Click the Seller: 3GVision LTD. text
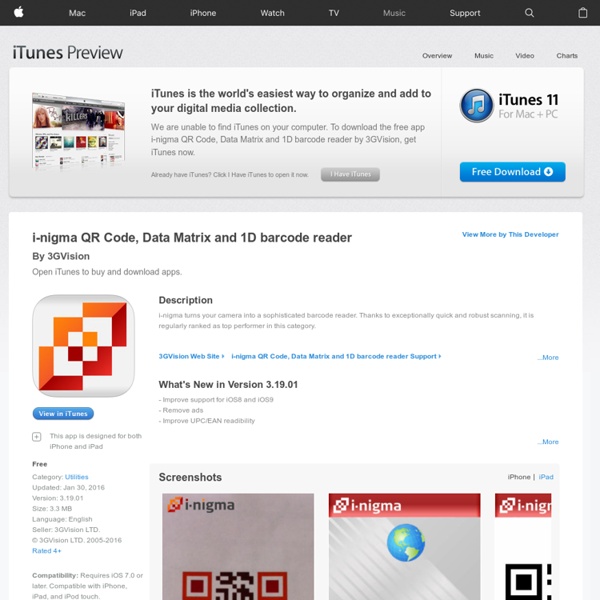Image resolution: width=600 pixels, height=600 pixels. 66,530
